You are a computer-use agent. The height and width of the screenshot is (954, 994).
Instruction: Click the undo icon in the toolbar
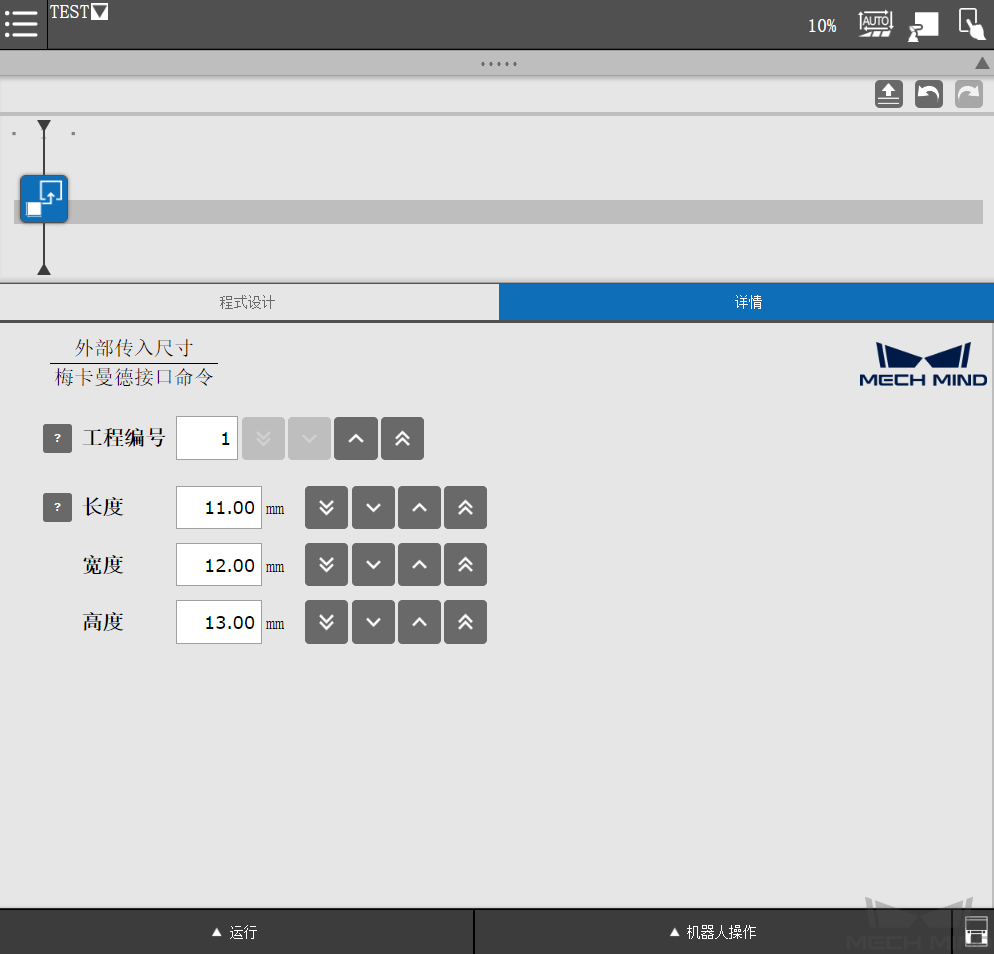coord(928,93)
